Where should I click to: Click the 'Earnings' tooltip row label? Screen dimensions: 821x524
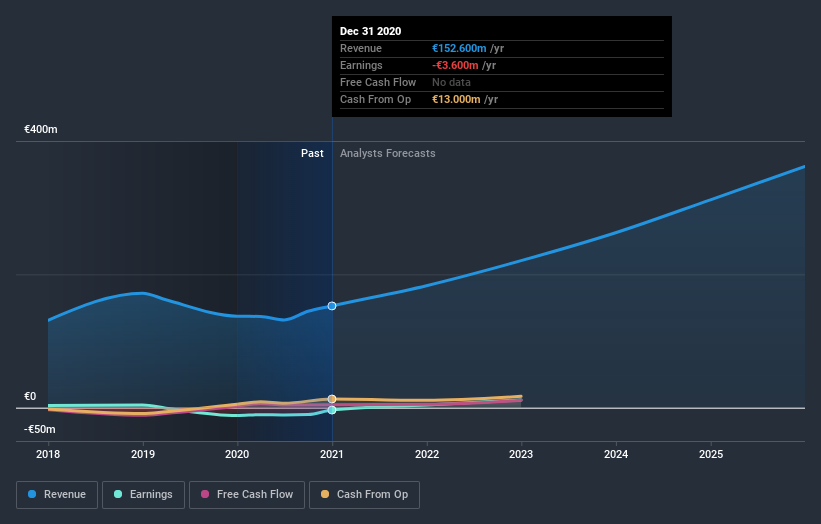coord(361,65)
